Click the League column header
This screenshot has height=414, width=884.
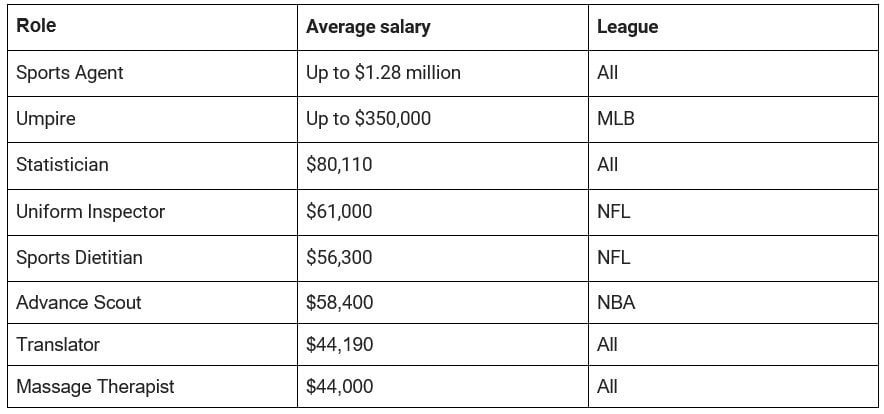627,27
